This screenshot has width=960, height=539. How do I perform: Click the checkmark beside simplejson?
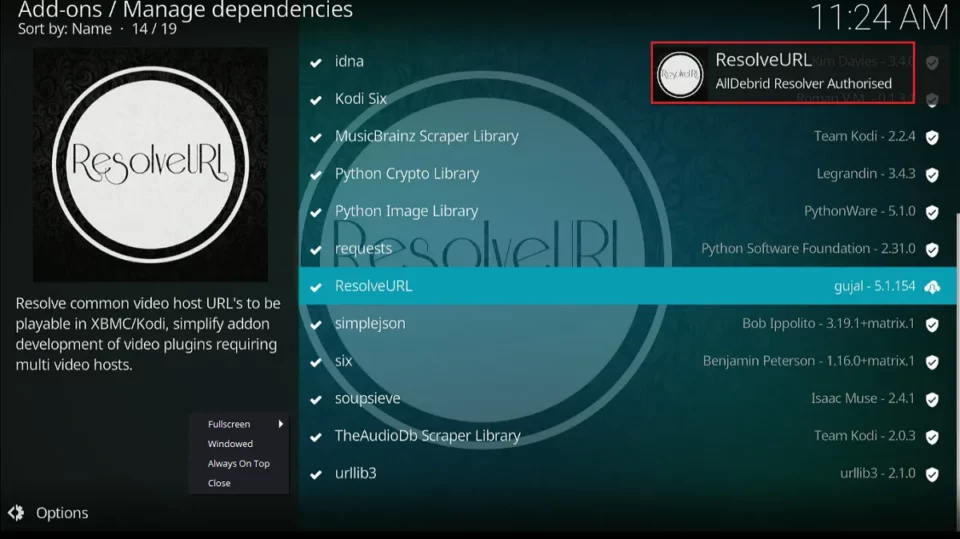tap(316, 325)
